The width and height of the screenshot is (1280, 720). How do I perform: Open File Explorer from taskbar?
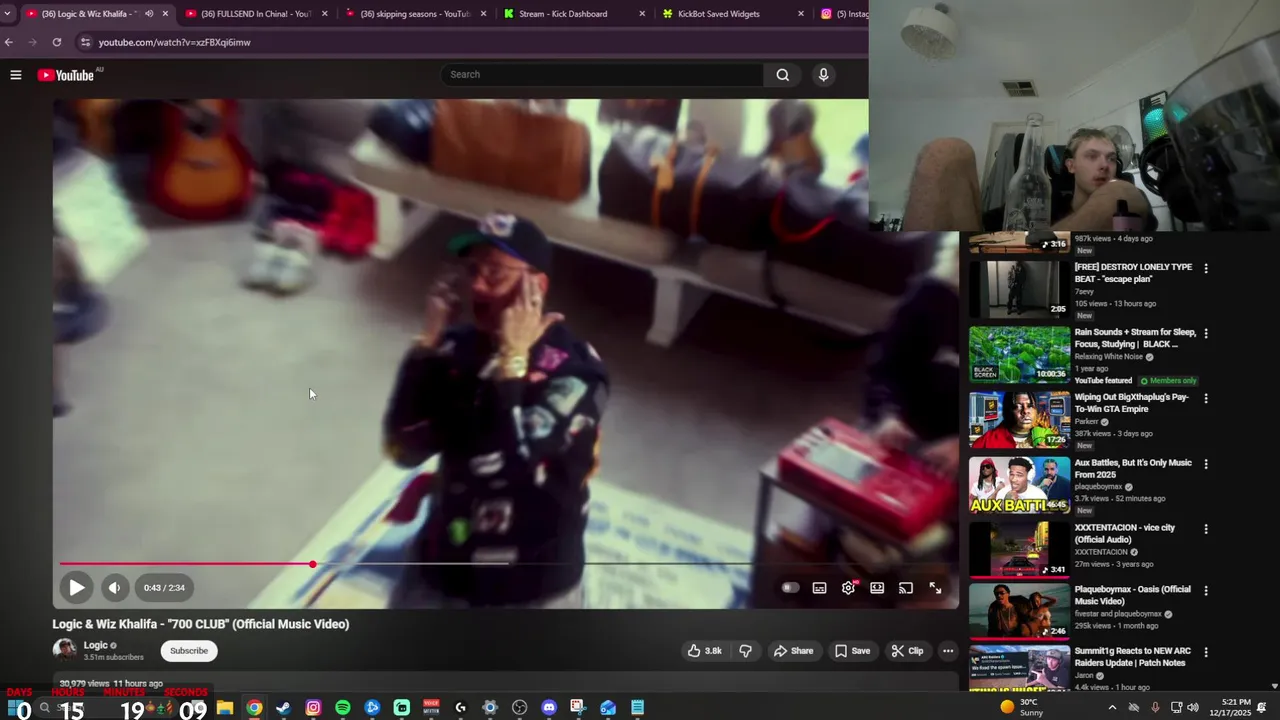[225, 708]
